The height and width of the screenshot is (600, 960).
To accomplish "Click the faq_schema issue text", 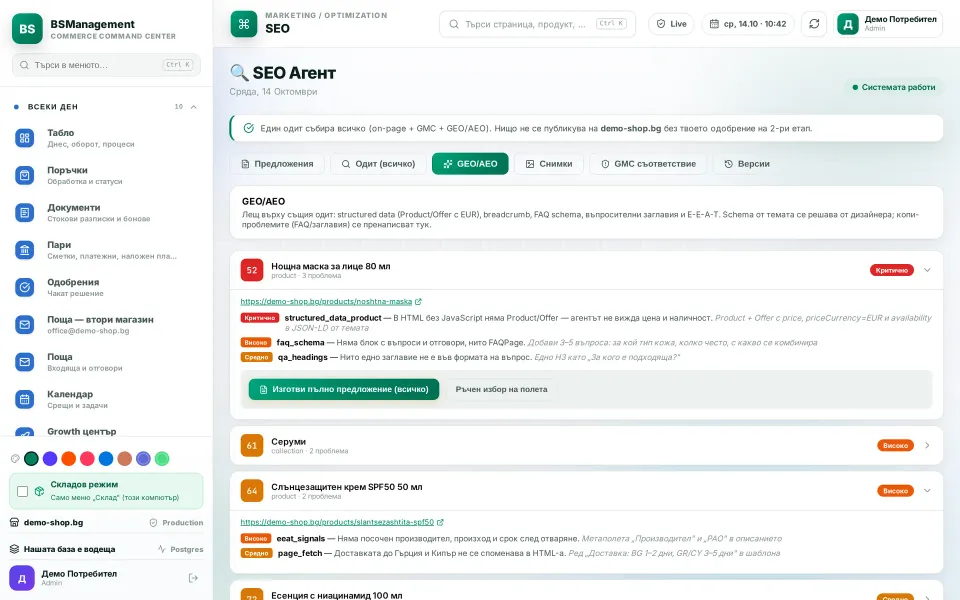I will 300,342.
